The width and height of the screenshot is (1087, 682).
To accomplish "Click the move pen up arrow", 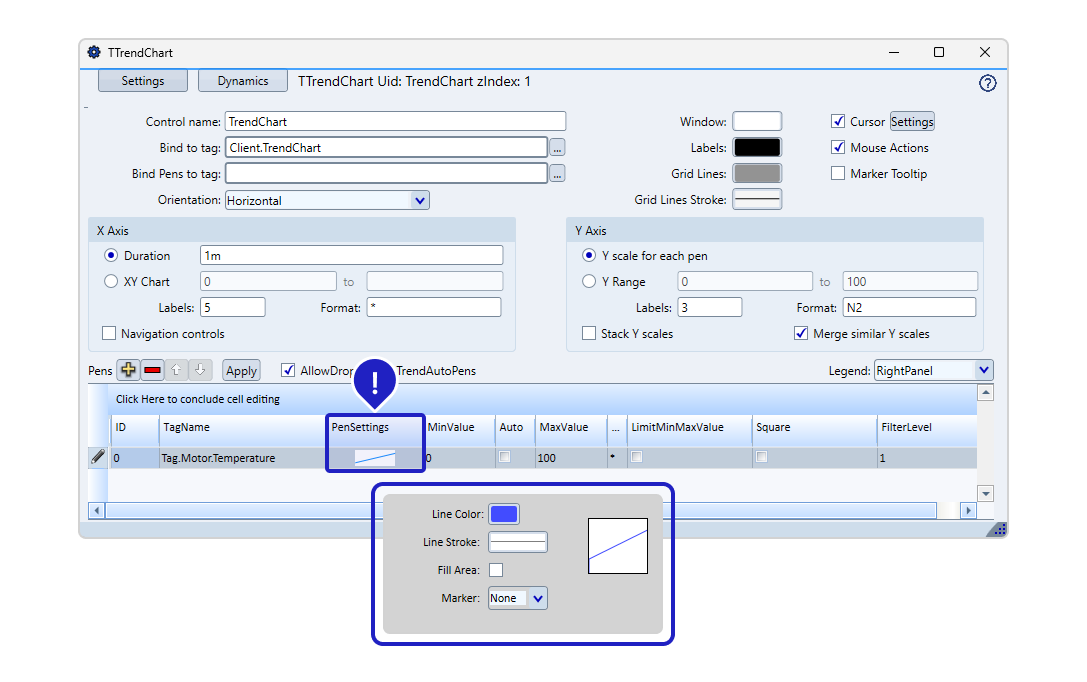I will coord(177,370).
